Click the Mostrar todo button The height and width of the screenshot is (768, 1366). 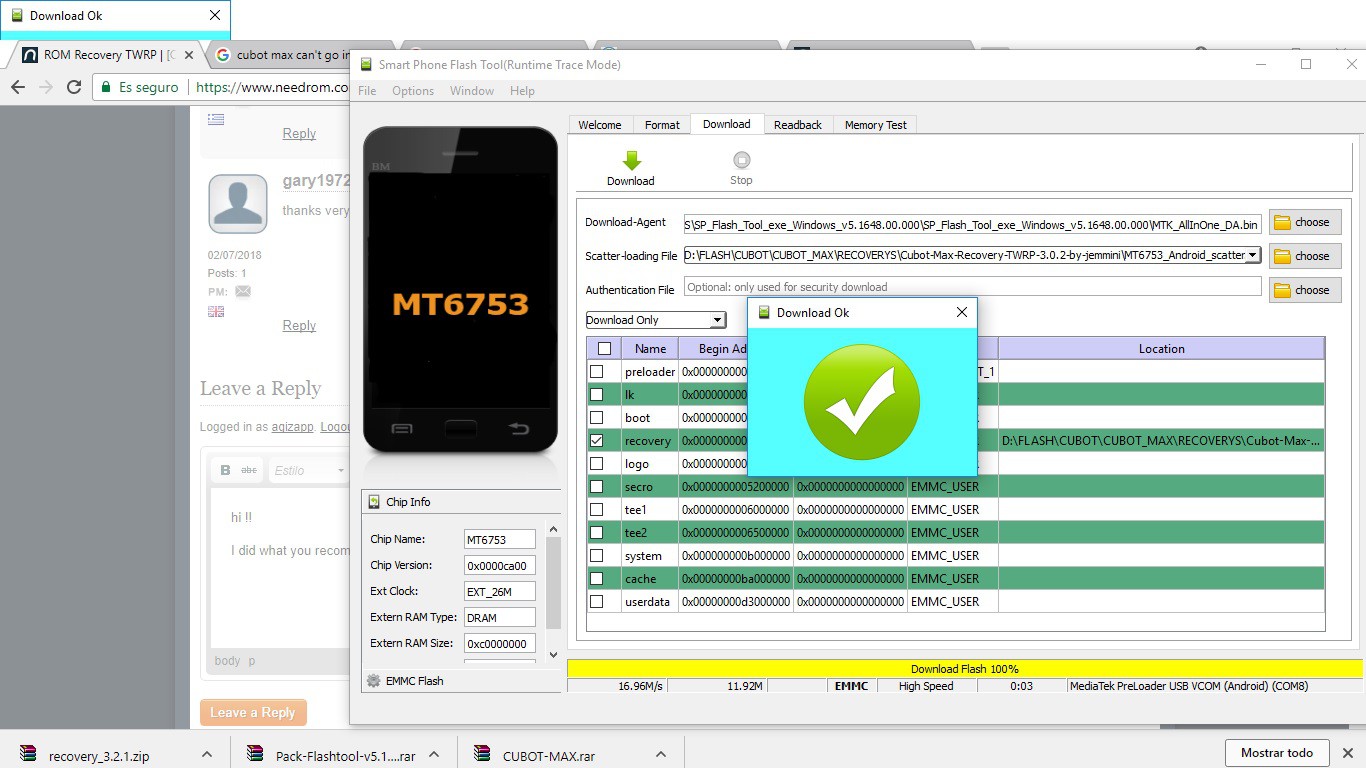point(1277,753)
